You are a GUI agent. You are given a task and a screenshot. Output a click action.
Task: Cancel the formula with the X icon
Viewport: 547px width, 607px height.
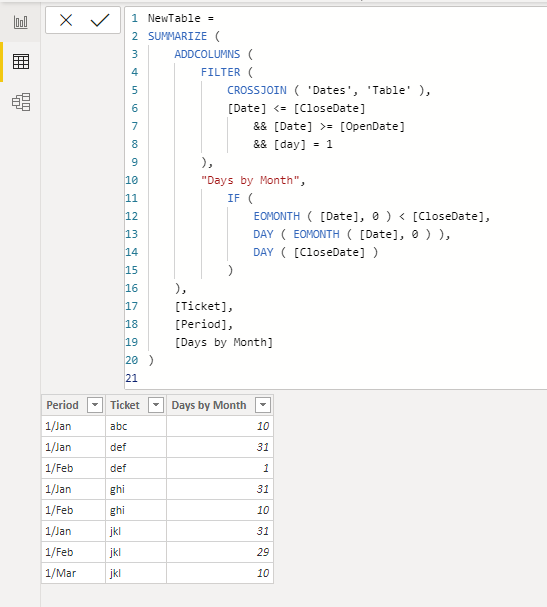coord(66,20)
